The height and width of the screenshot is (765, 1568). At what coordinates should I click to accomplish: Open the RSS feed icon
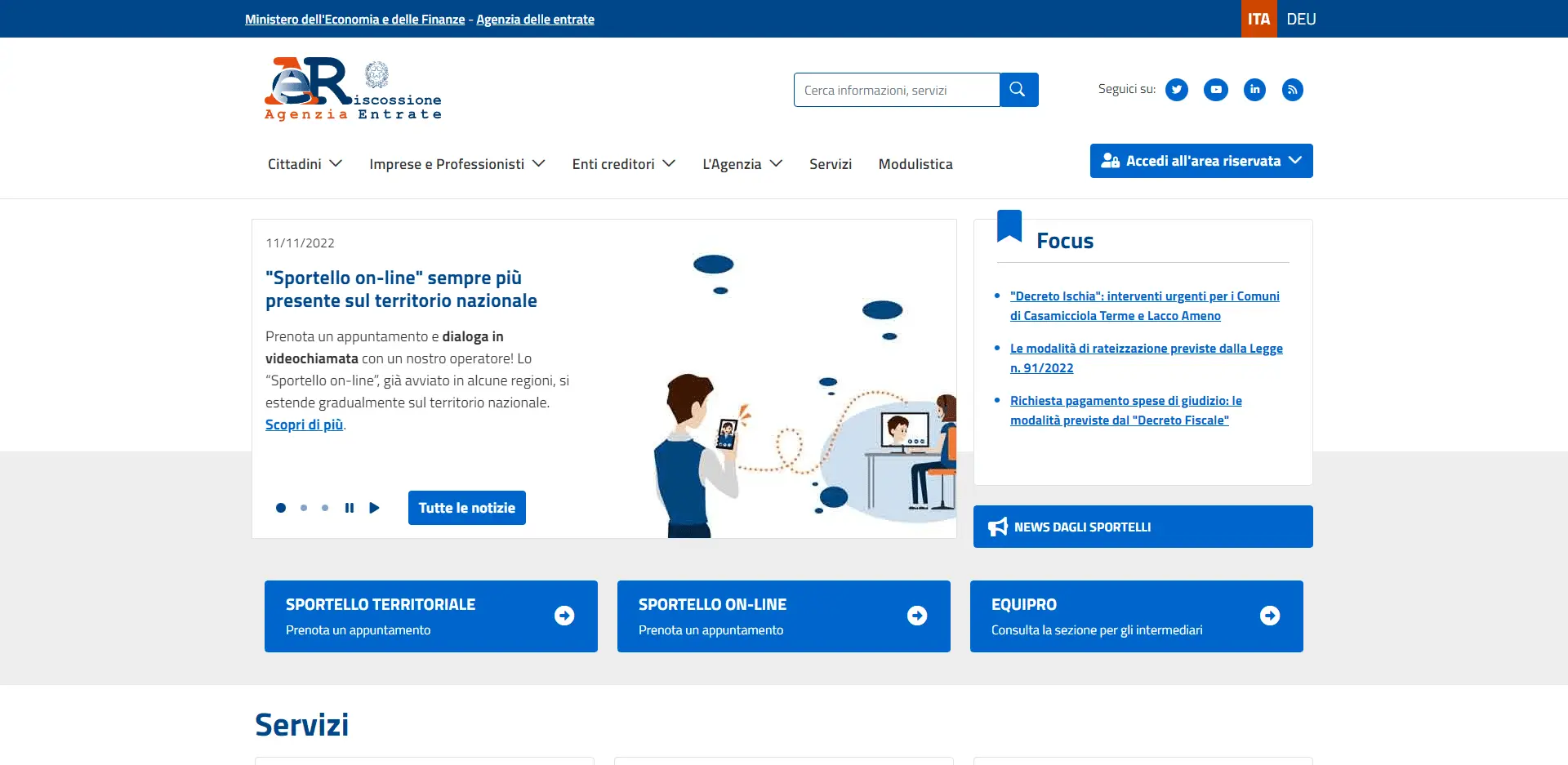coord(1292,90)
